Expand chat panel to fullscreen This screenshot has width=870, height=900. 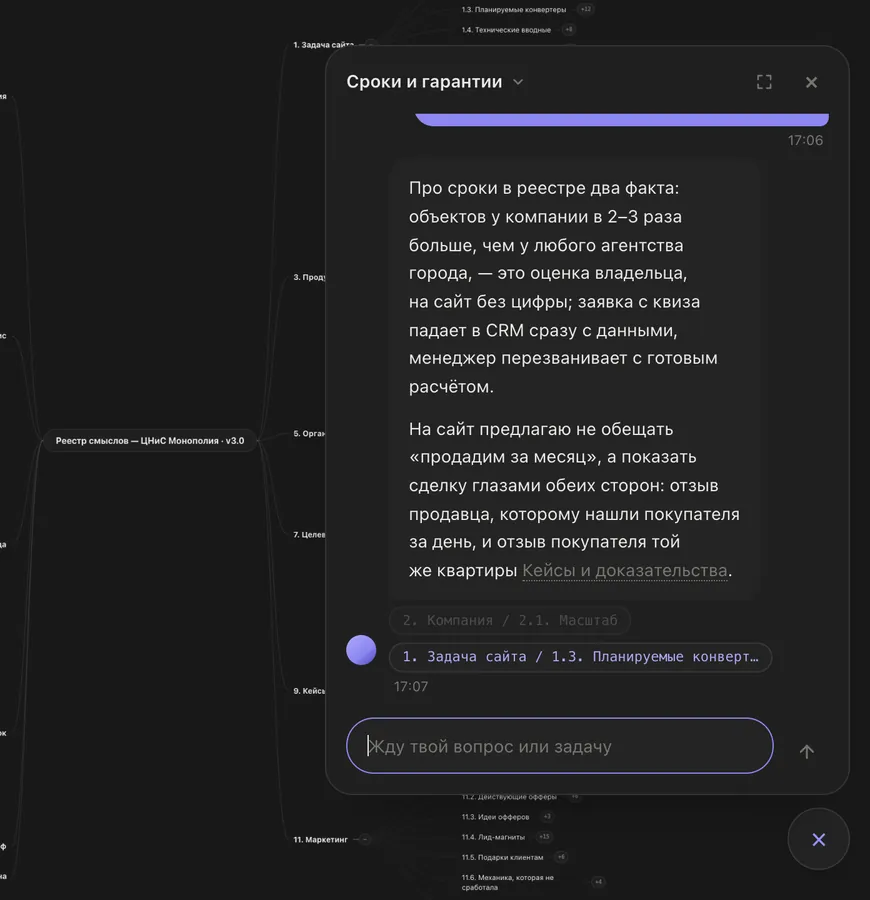click(x=764, y=82)
